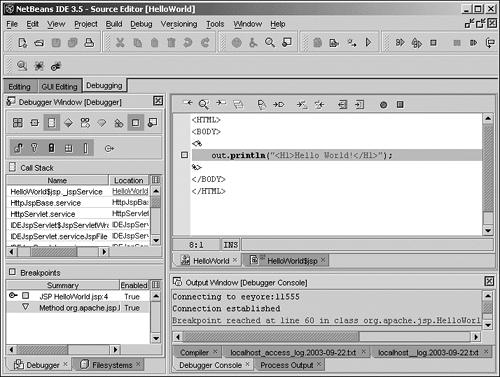Click the HelloWorld location link in Call Stack
Image resolution: width=500 pixels, height=377 pixels.
130,191
